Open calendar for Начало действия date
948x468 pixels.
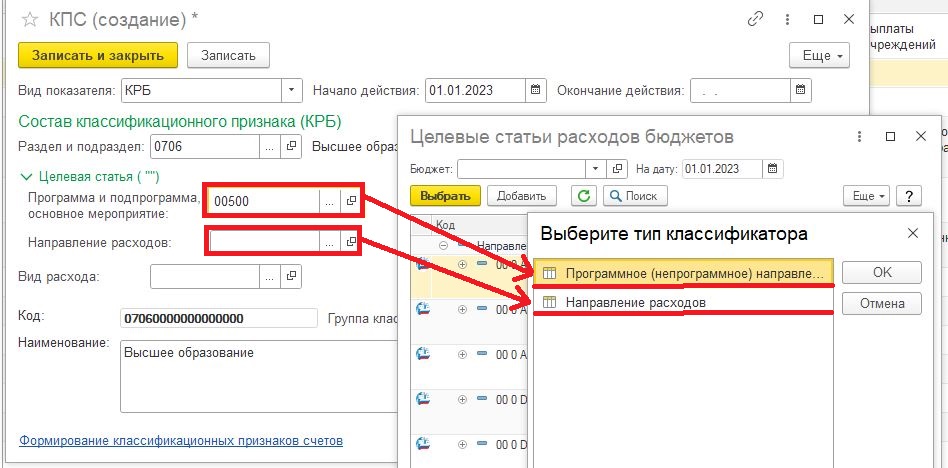(x=535, y=90)
